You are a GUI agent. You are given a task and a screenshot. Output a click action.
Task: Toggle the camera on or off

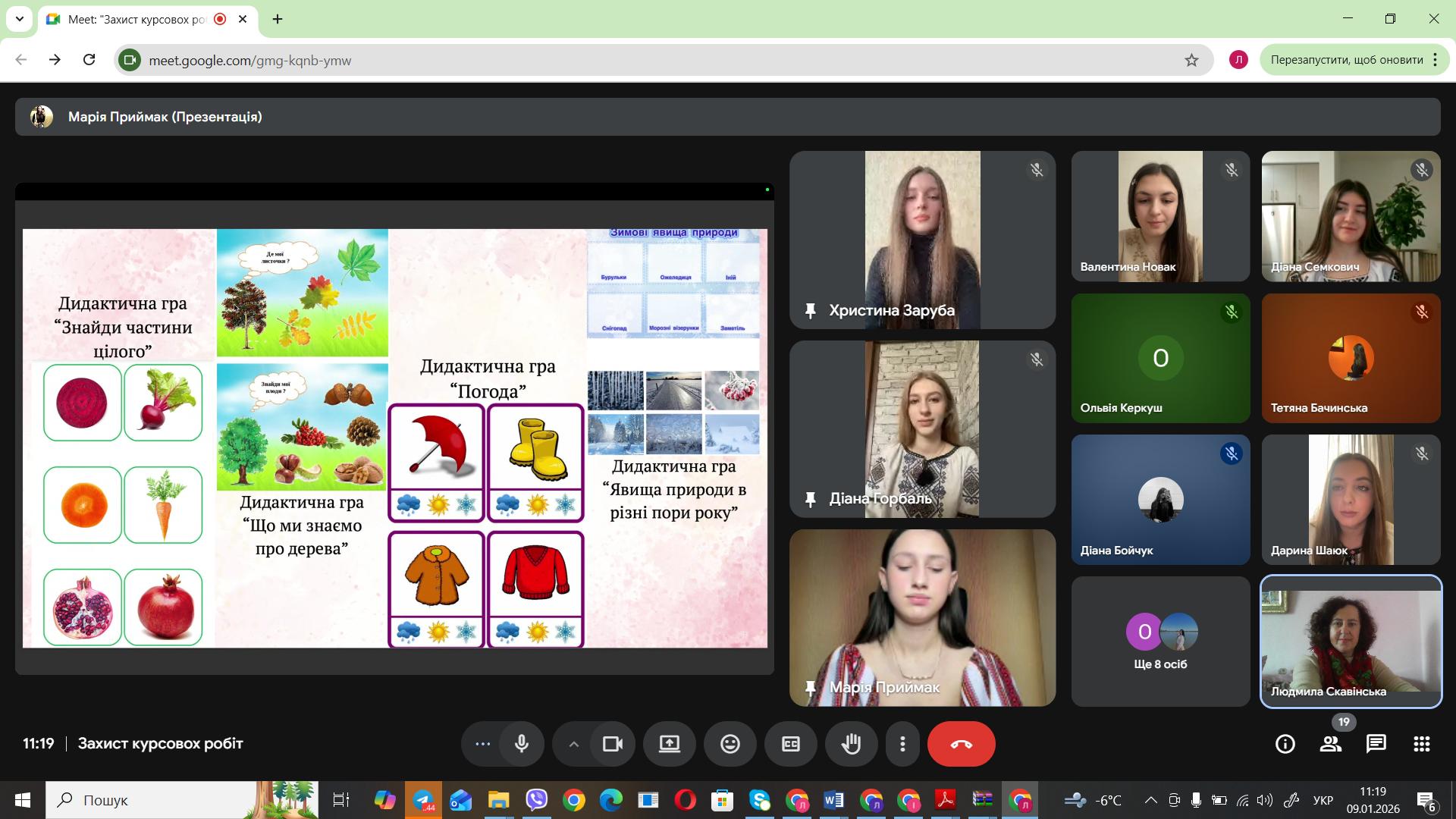(x=612, y=744)
